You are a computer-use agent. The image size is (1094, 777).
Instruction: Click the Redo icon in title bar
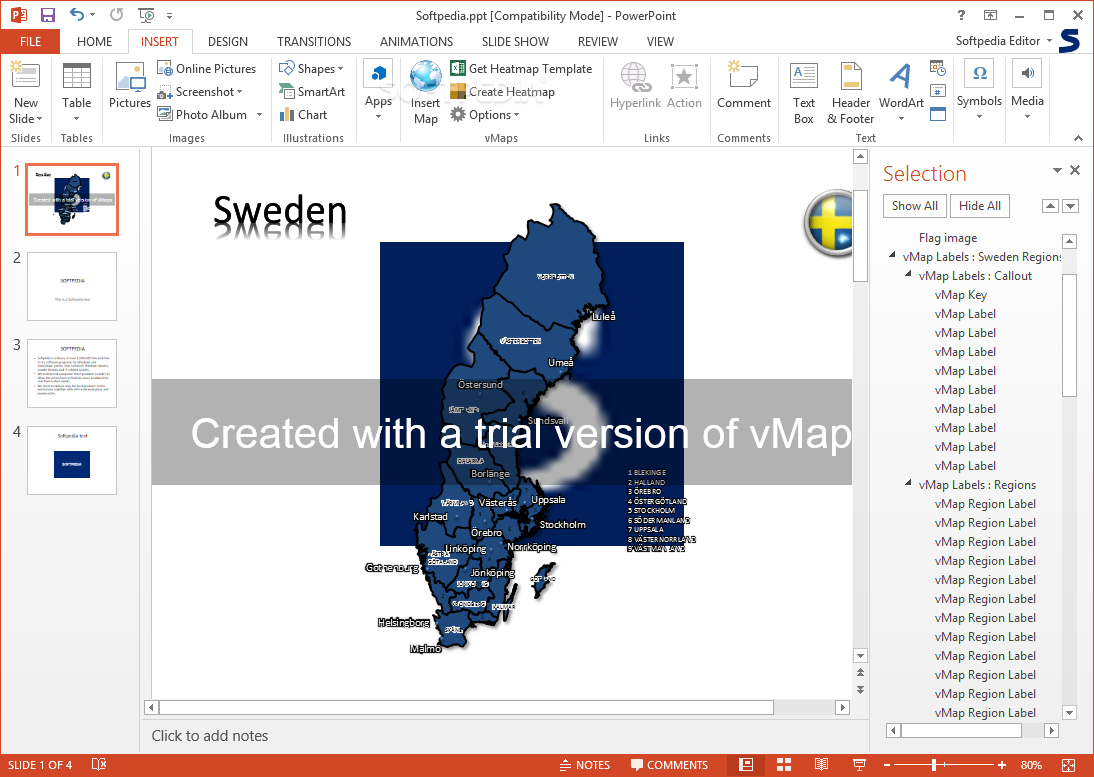(x=117, y=15)
